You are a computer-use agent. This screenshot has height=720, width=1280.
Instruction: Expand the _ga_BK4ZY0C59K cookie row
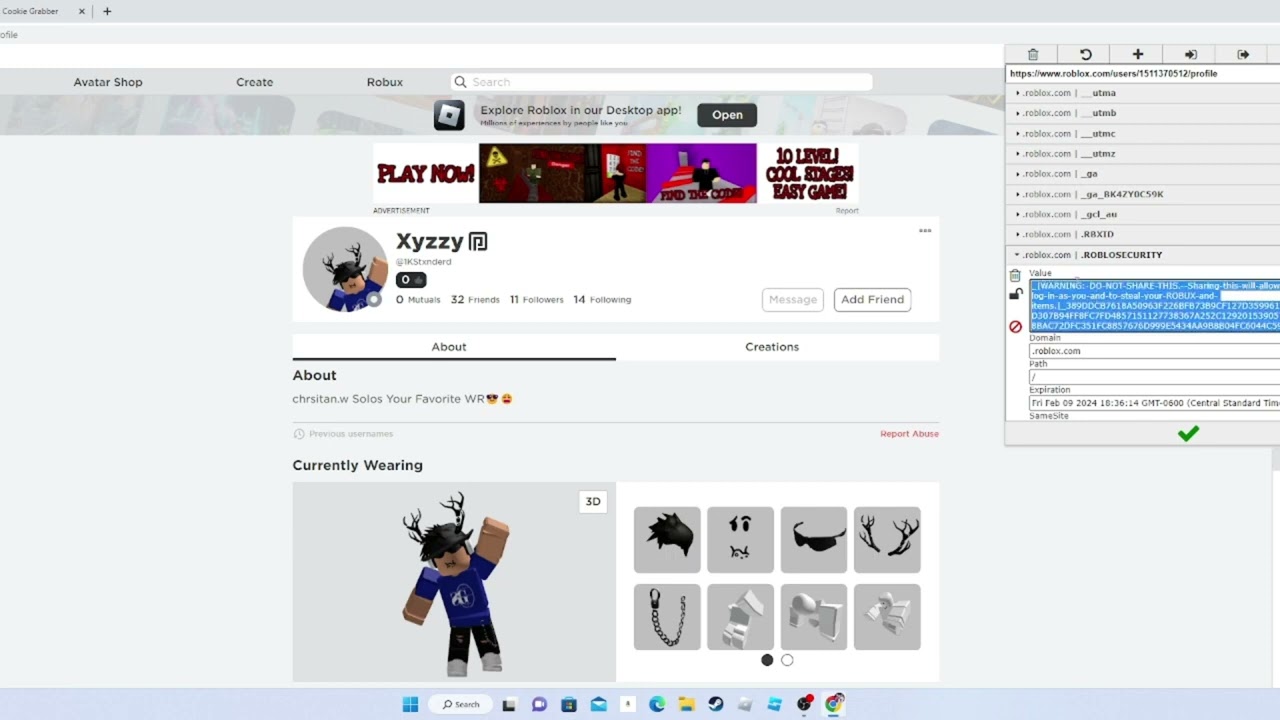[x=1142, y=194]
